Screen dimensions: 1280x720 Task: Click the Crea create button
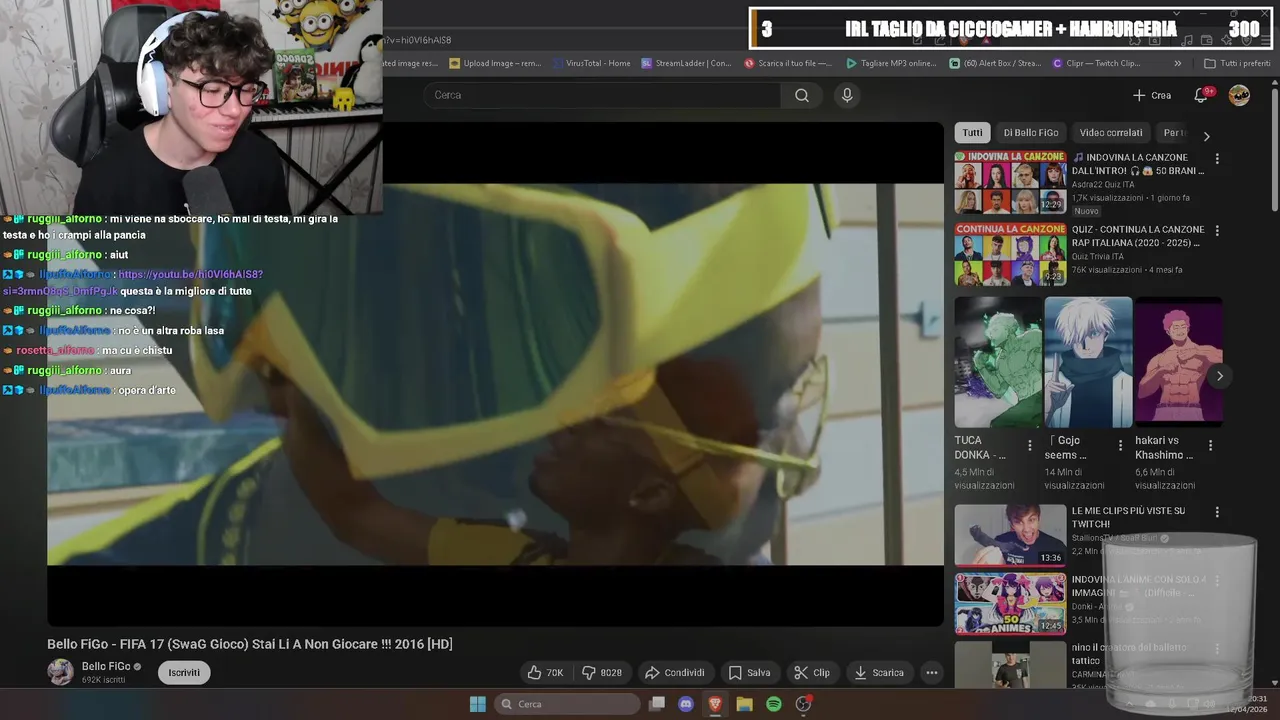click(x=1152, y=95)
